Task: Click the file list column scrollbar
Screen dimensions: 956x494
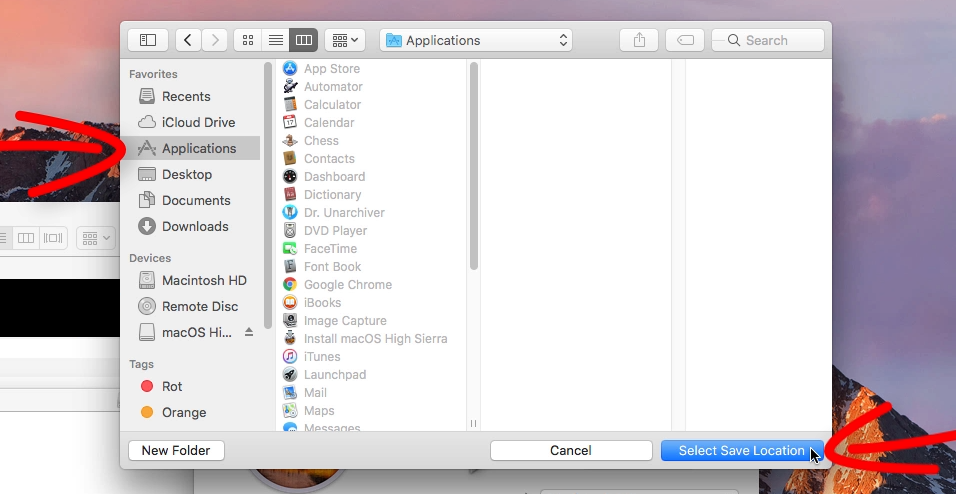Action: pos(474,166)
